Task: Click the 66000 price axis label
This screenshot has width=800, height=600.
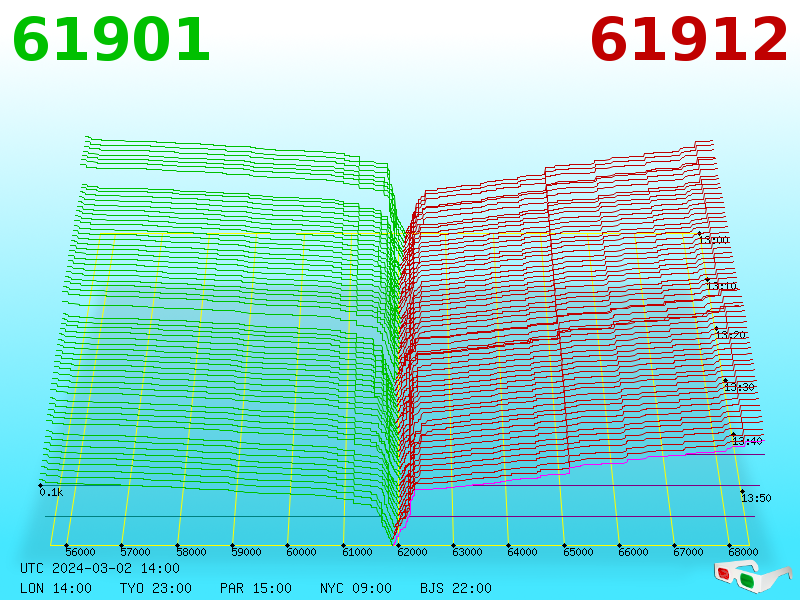Action: click(633, 552)
